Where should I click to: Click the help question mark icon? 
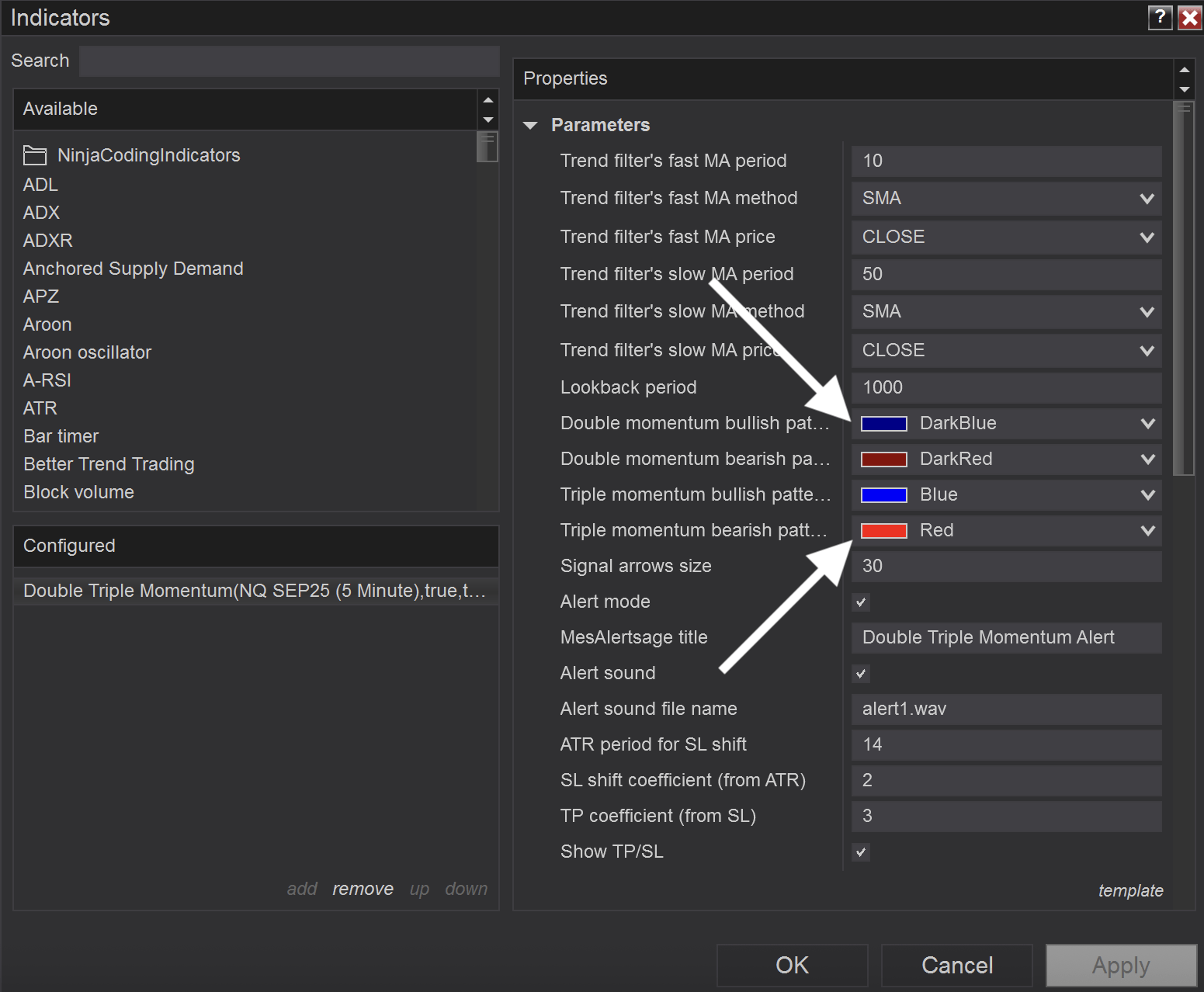[x=1160, y=17]
